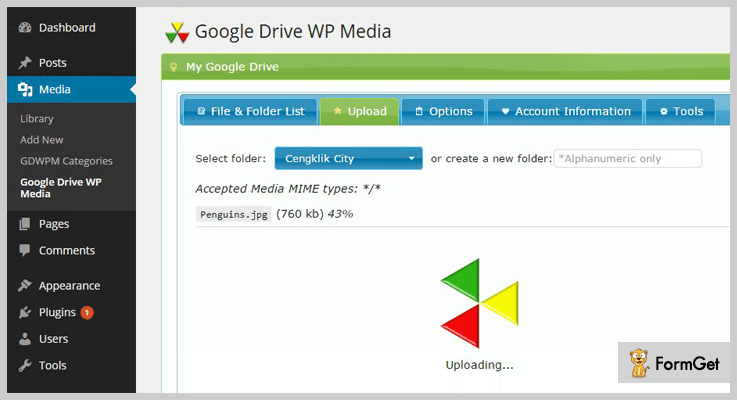Open the Appearance menu
Screen dimensions: 737x400
click(x=71, y=285)
